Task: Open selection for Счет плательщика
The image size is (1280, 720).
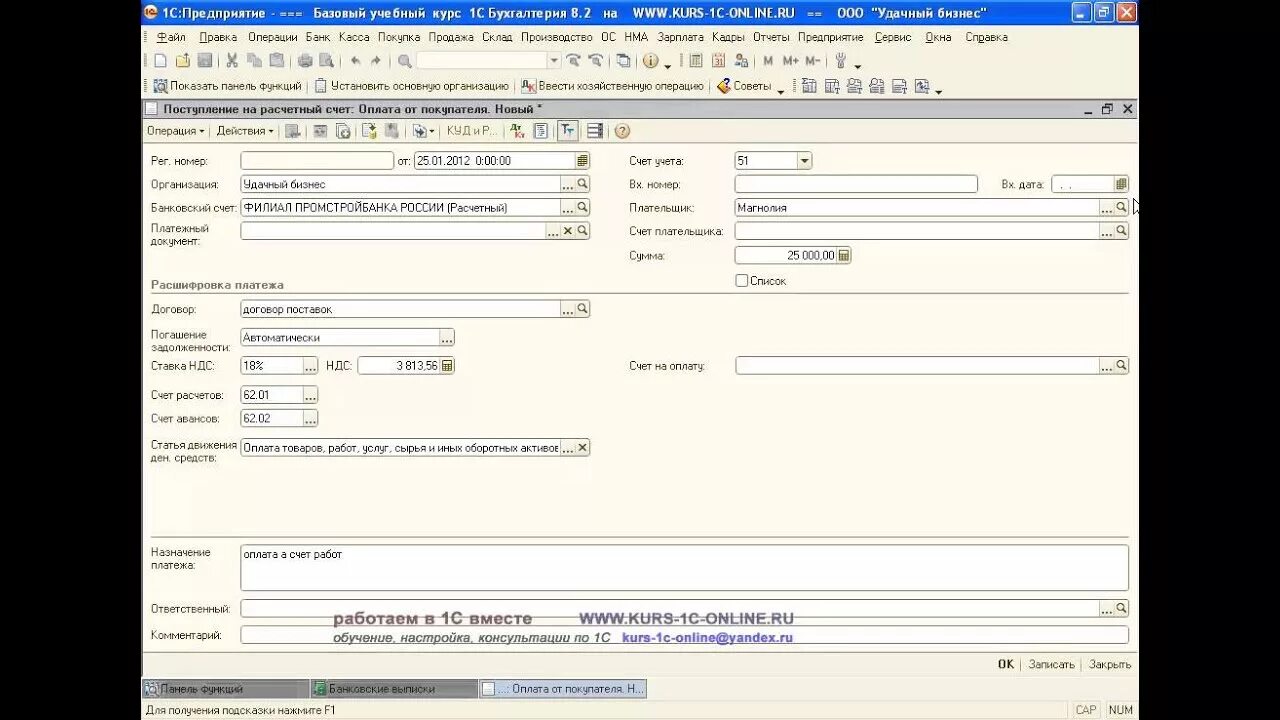Action: 1107,231
